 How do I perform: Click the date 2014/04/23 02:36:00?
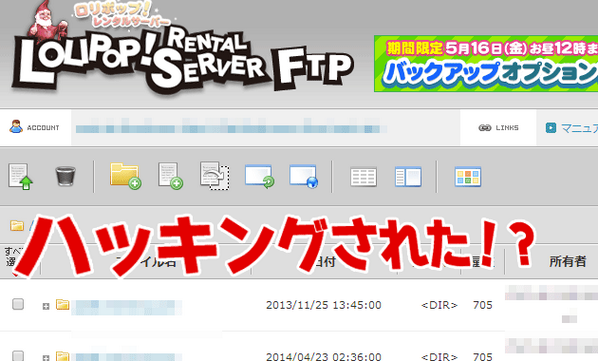pyautogui.click(x=323, y=356)
